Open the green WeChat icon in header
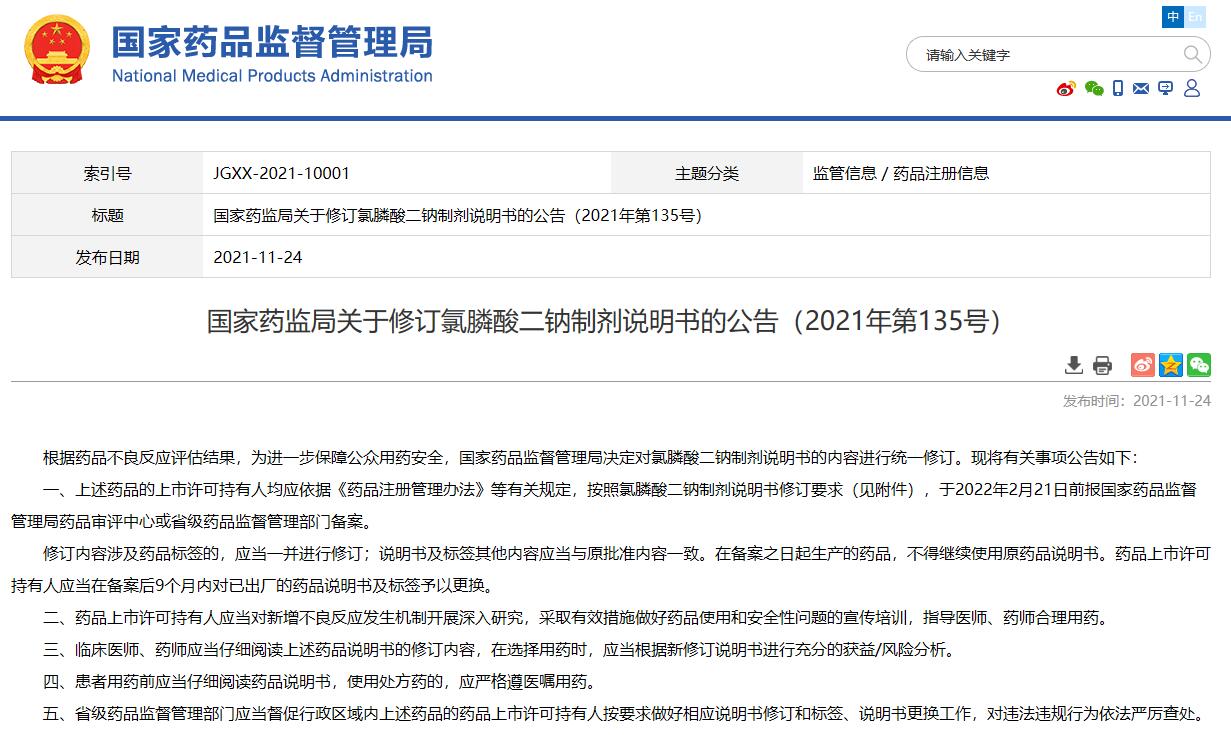 (1094, 89)
